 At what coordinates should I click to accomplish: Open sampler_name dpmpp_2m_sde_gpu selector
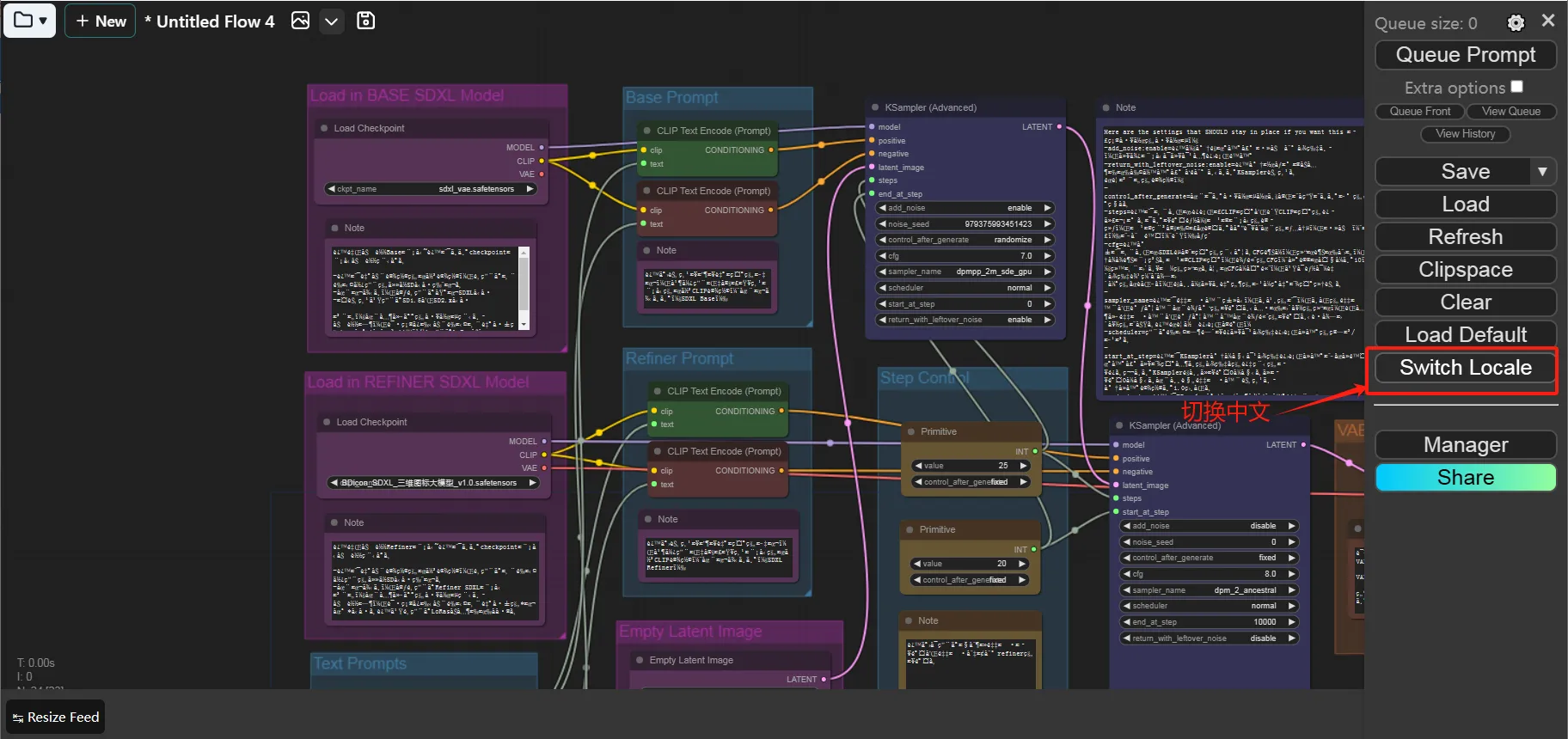click(x=963, y=272)
